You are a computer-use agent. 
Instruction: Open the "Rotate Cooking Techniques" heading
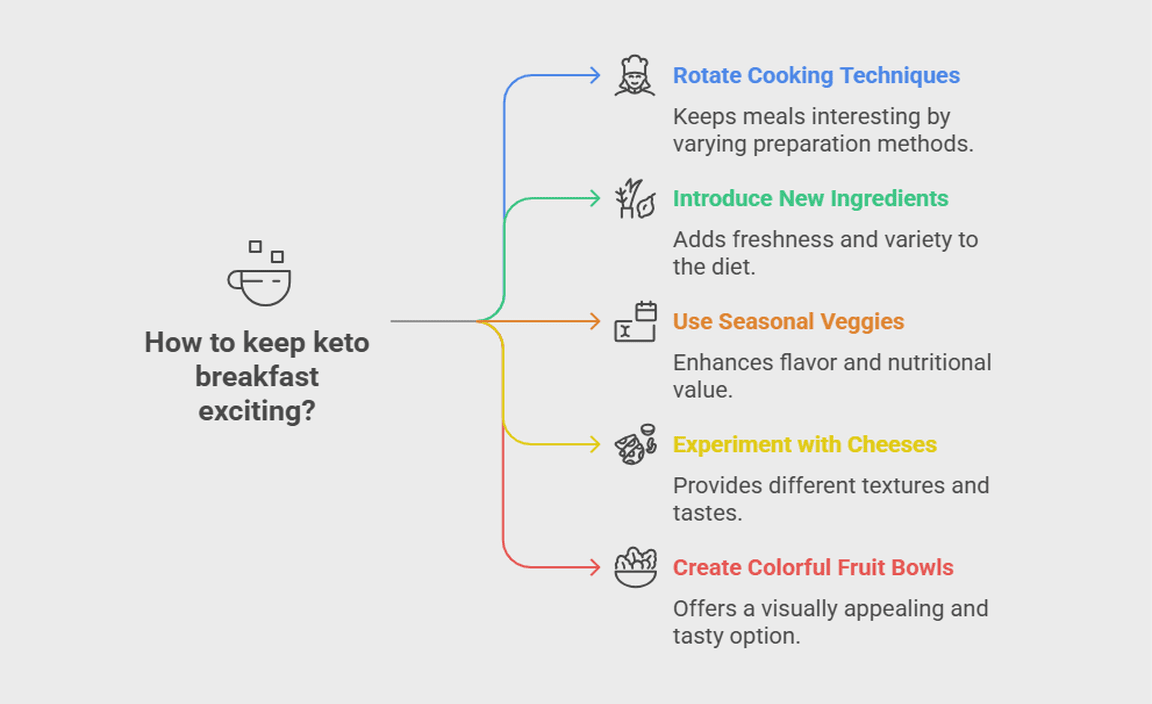tap(816, 76)
